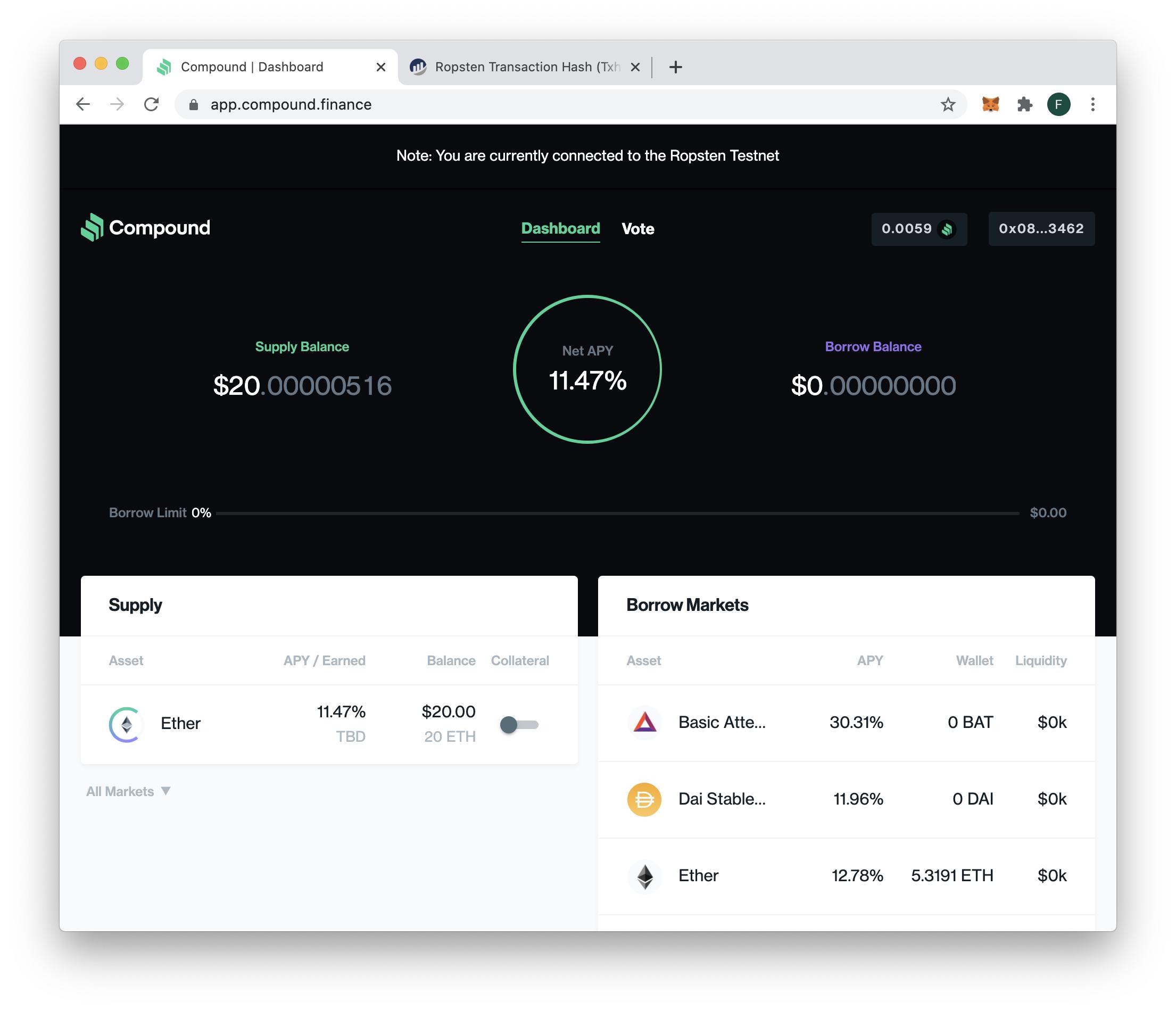Open the browser extensions puzzle icon
1176x1010 pixels.
tap(1024, 104)
